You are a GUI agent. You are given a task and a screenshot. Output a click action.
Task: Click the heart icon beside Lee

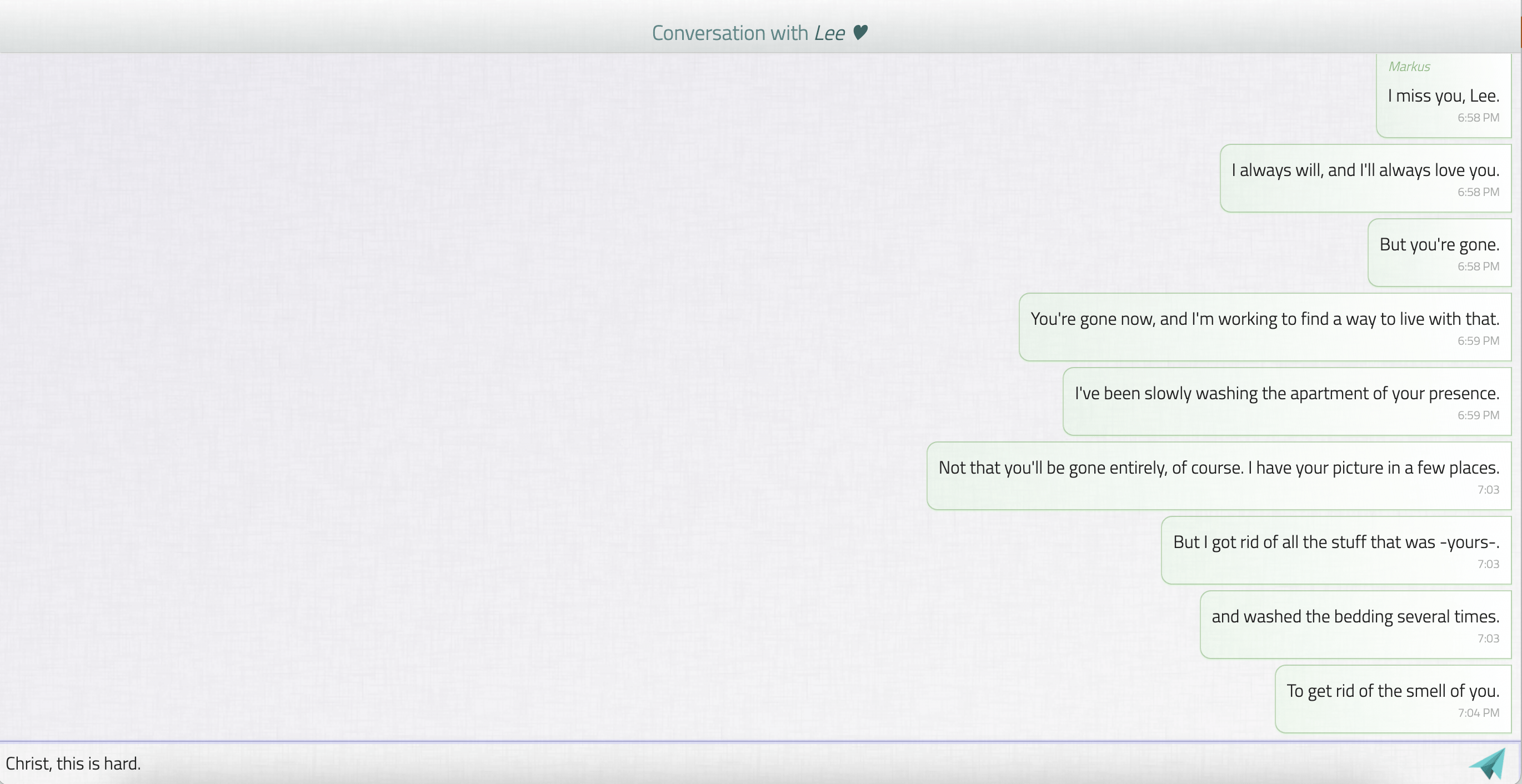pyautogui.click(x=860, y=32)
